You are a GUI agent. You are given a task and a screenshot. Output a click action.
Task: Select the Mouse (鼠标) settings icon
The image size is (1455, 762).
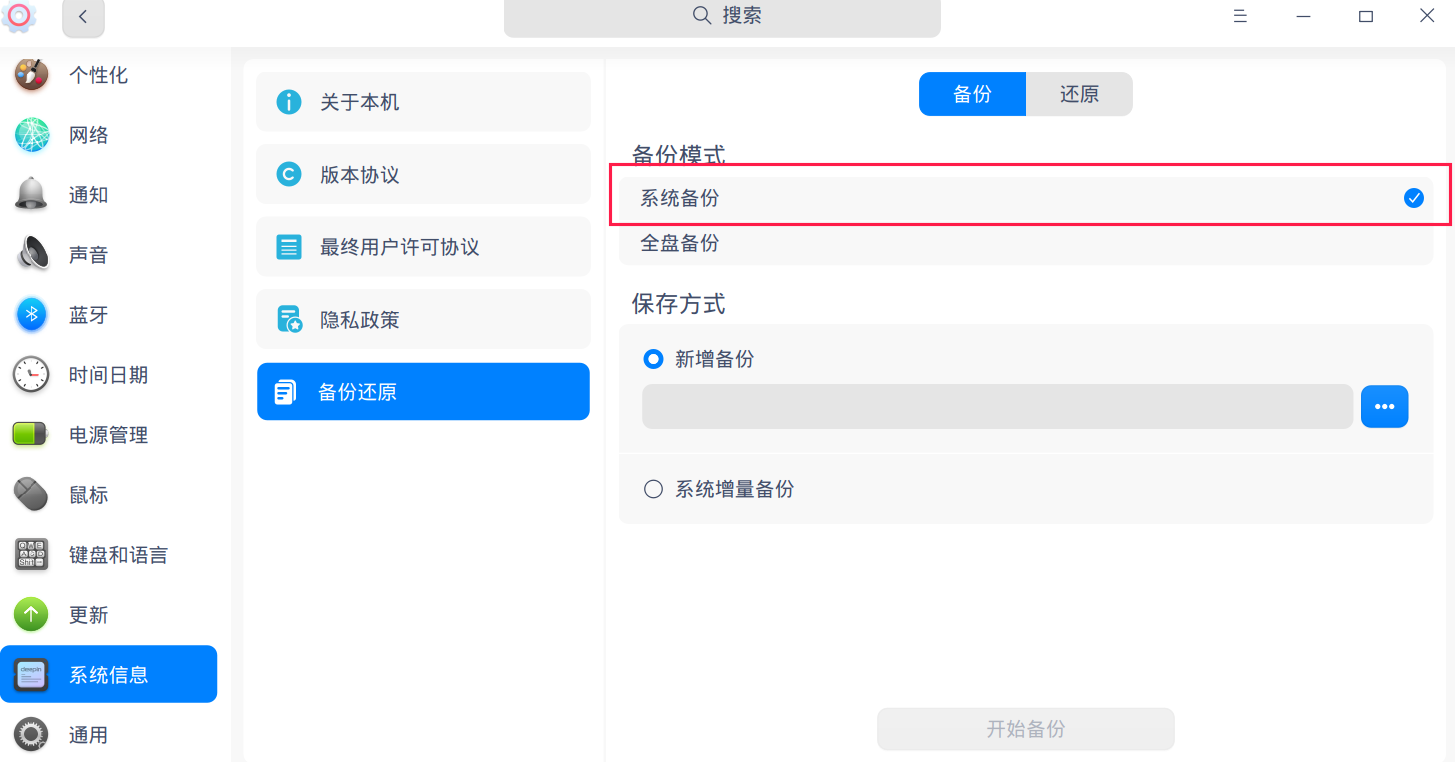pos(32,495)
